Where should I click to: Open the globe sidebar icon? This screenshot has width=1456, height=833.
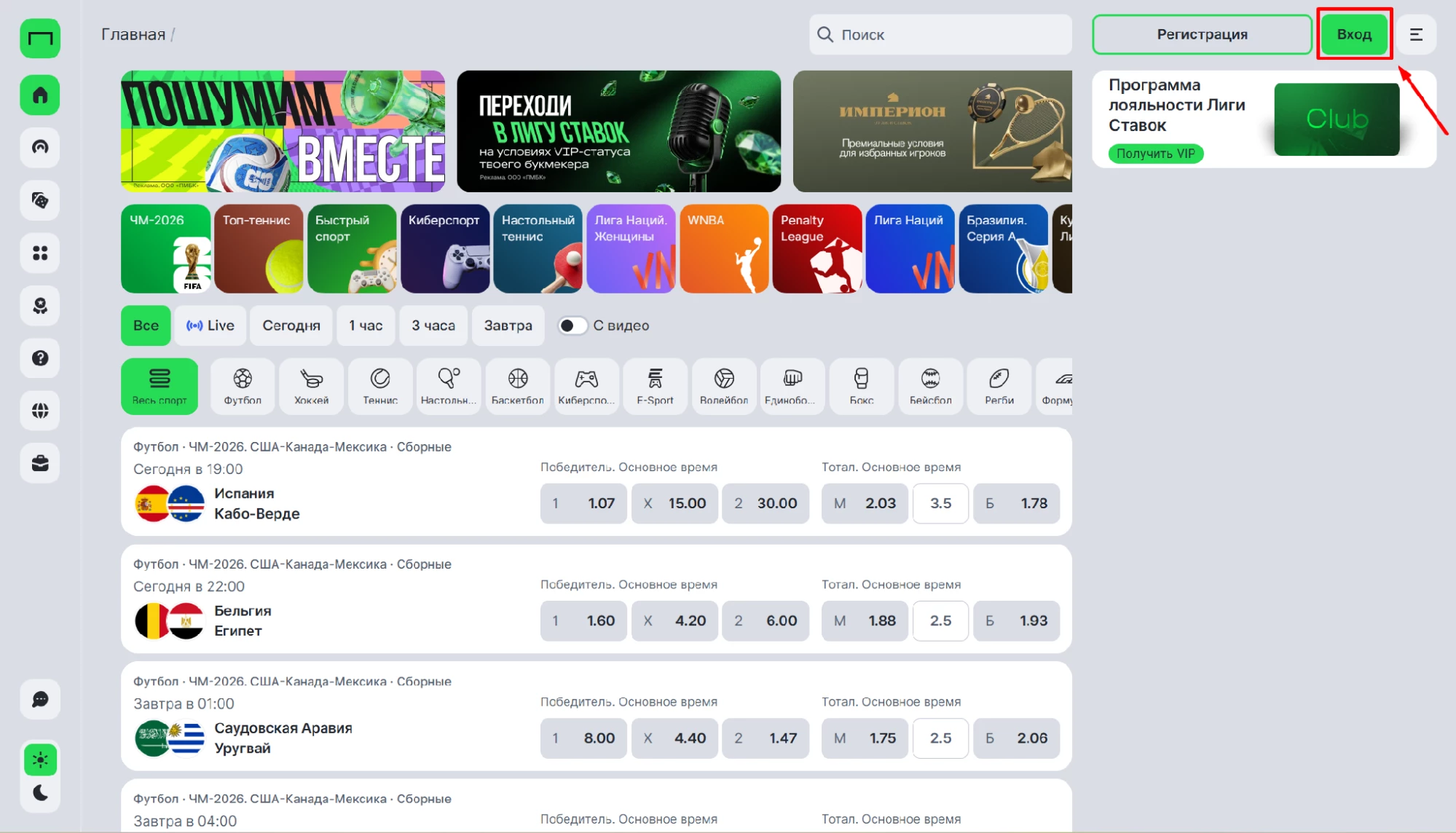click(x=40, y=411)
